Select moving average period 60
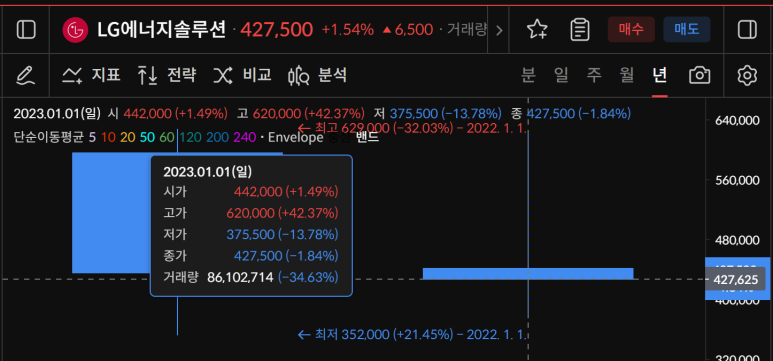This screenshot has height=361, width=773. click(167, 137)
